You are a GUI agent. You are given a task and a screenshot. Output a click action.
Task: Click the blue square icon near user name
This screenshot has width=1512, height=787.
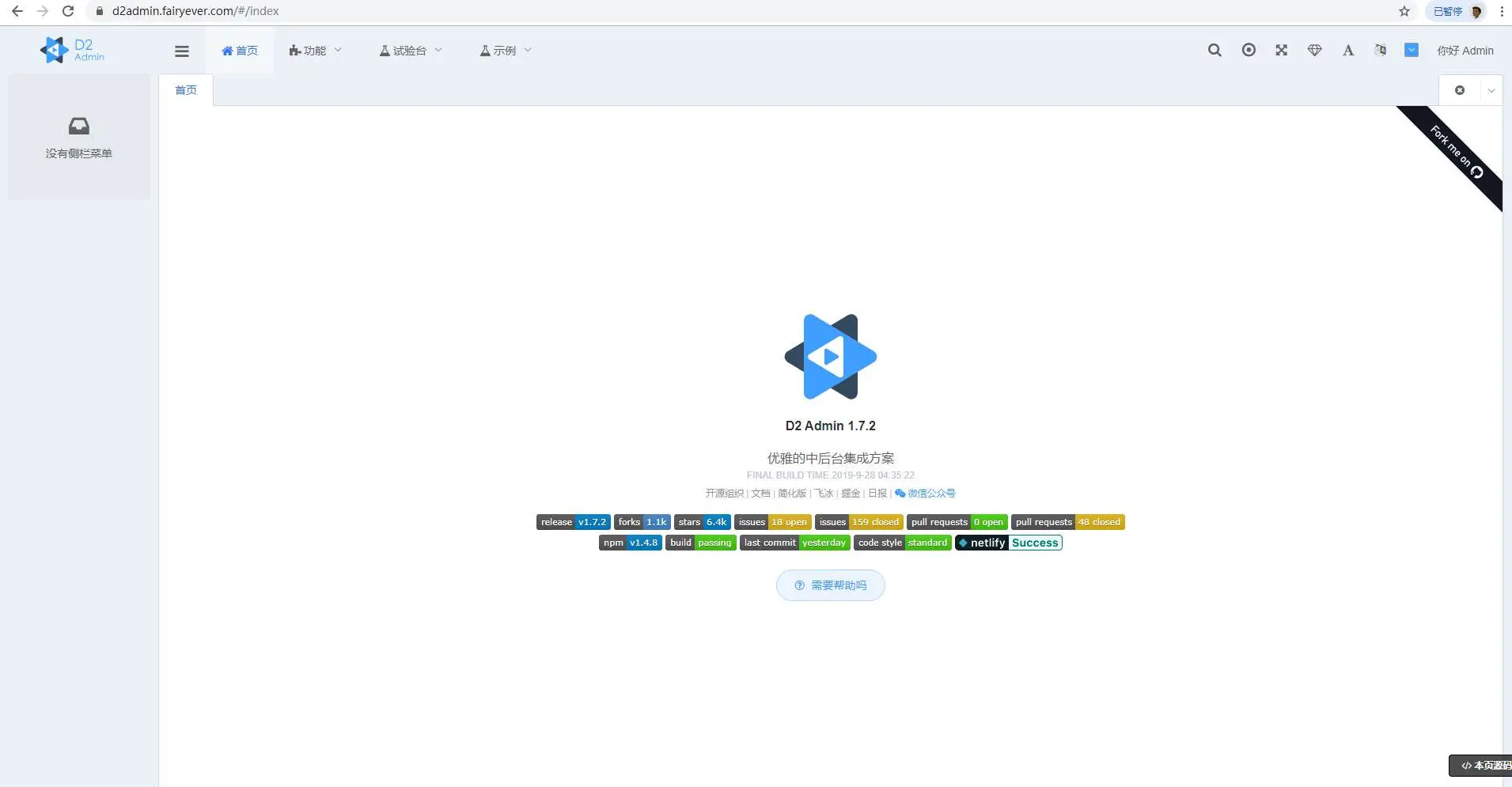pyautogui.click(x=1412, y=50)
